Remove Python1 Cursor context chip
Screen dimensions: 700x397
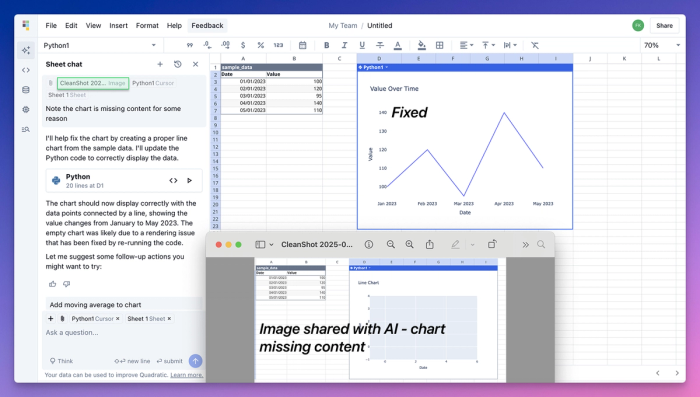click(117, 319)
